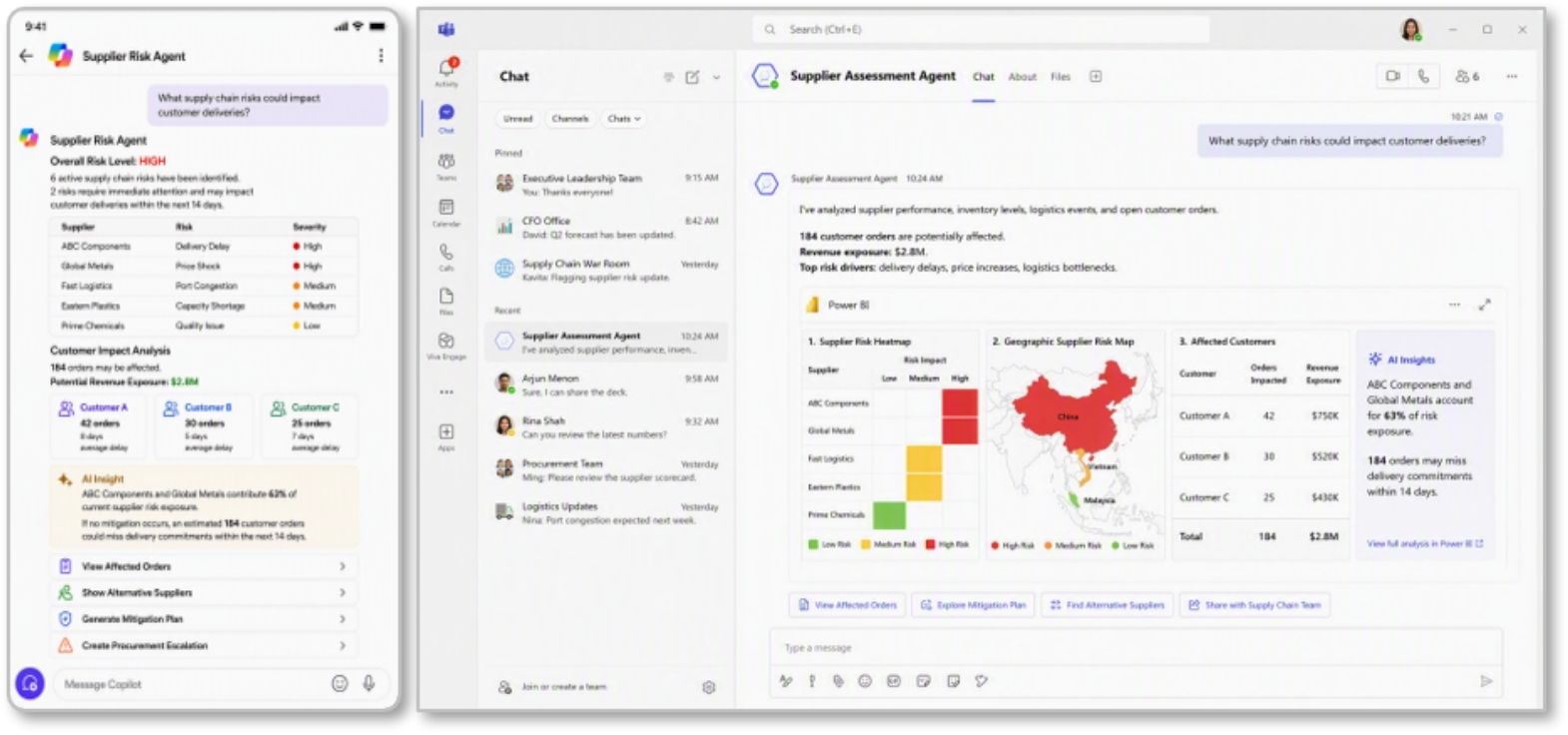Open the Supply Chain War Room chat
The image size is (1568, 735).
tap(606, 271)
